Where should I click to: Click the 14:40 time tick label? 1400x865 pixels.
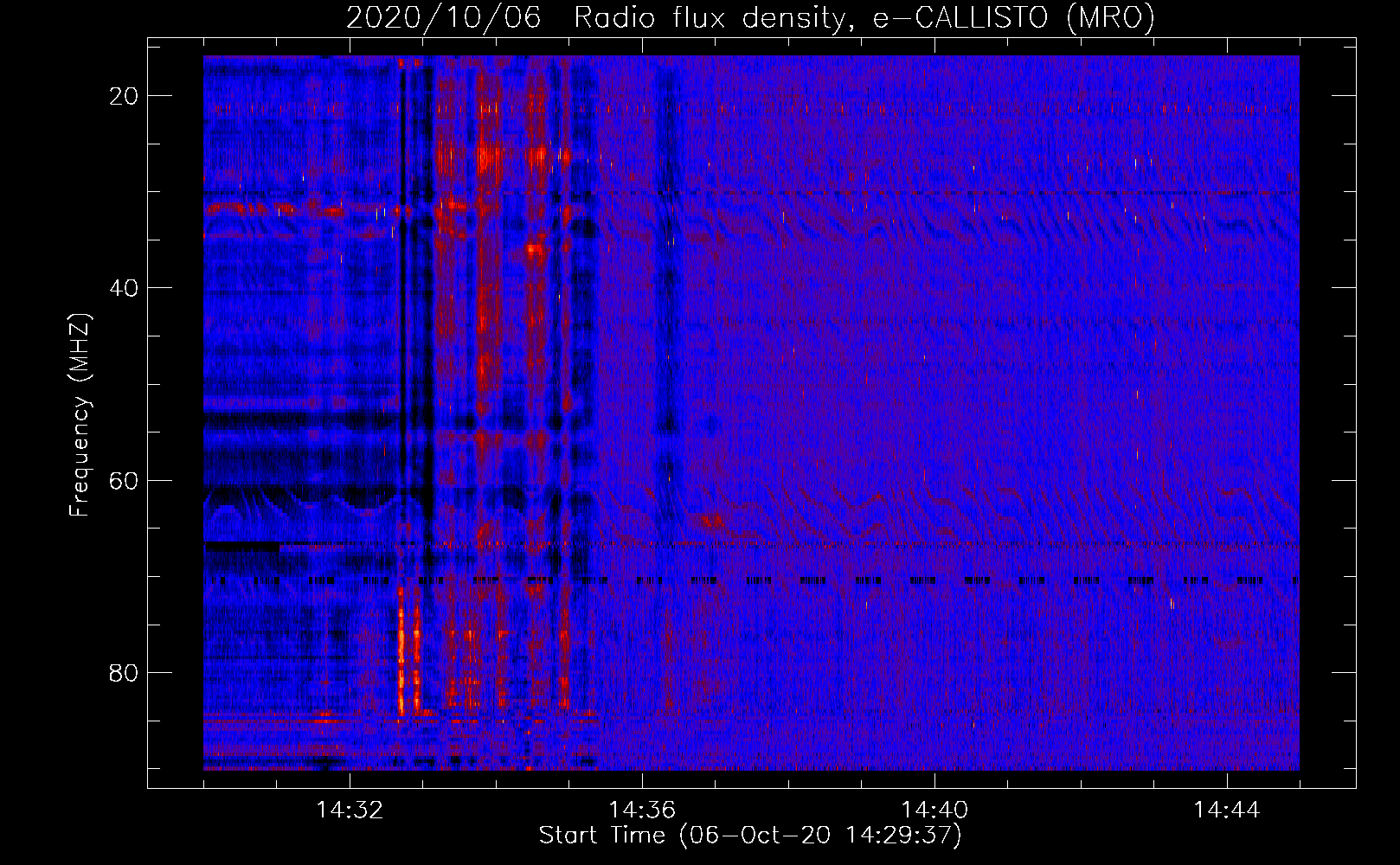934,811
